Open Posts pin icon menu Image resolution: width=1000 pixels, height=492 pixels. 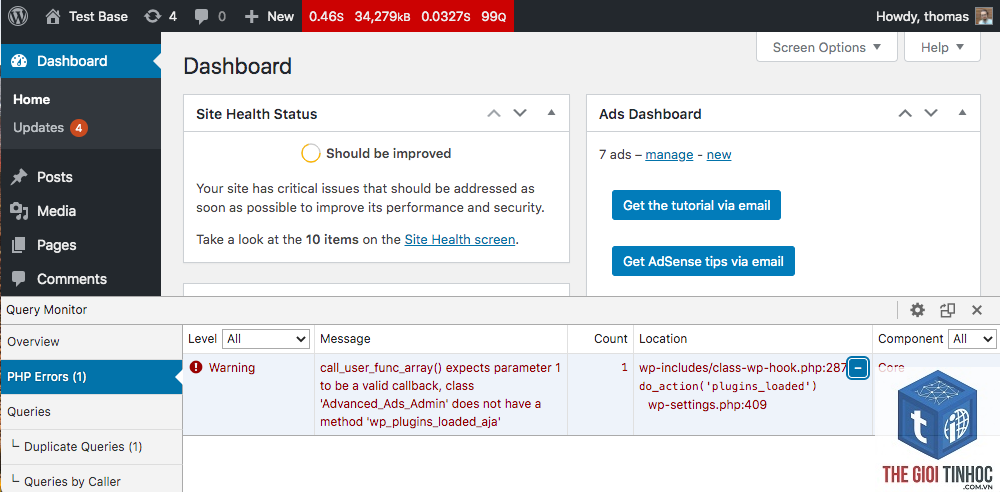[x=20, y=177]
